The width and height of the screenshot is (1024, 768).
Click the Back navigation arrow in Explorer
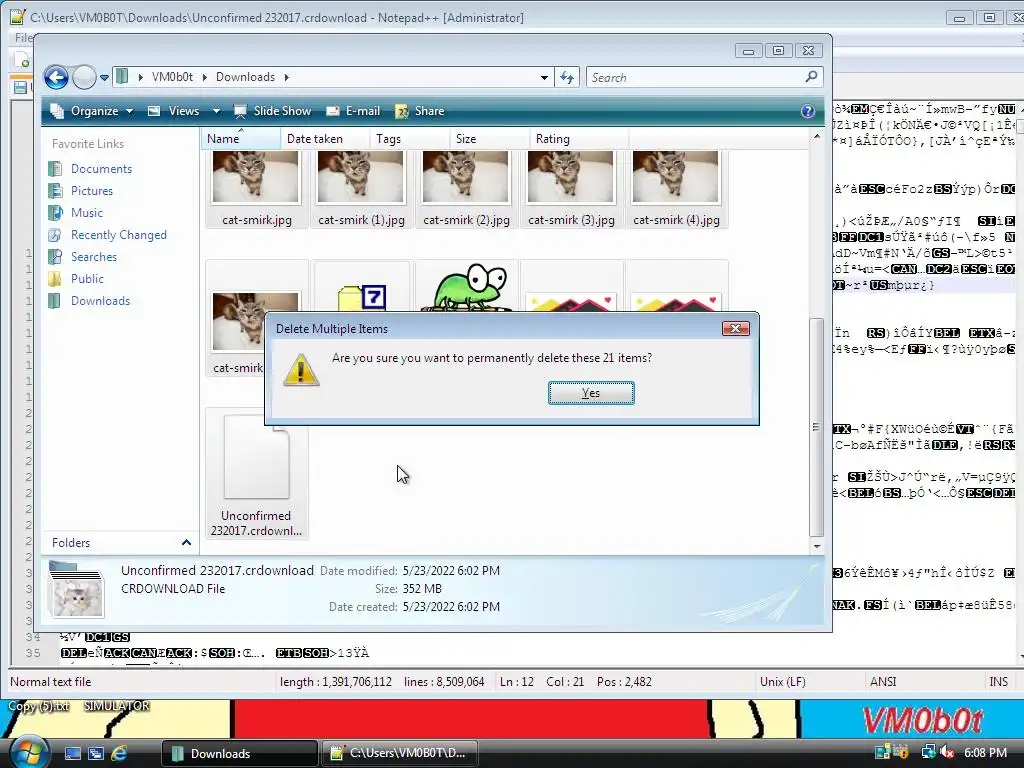click(57, 77)
